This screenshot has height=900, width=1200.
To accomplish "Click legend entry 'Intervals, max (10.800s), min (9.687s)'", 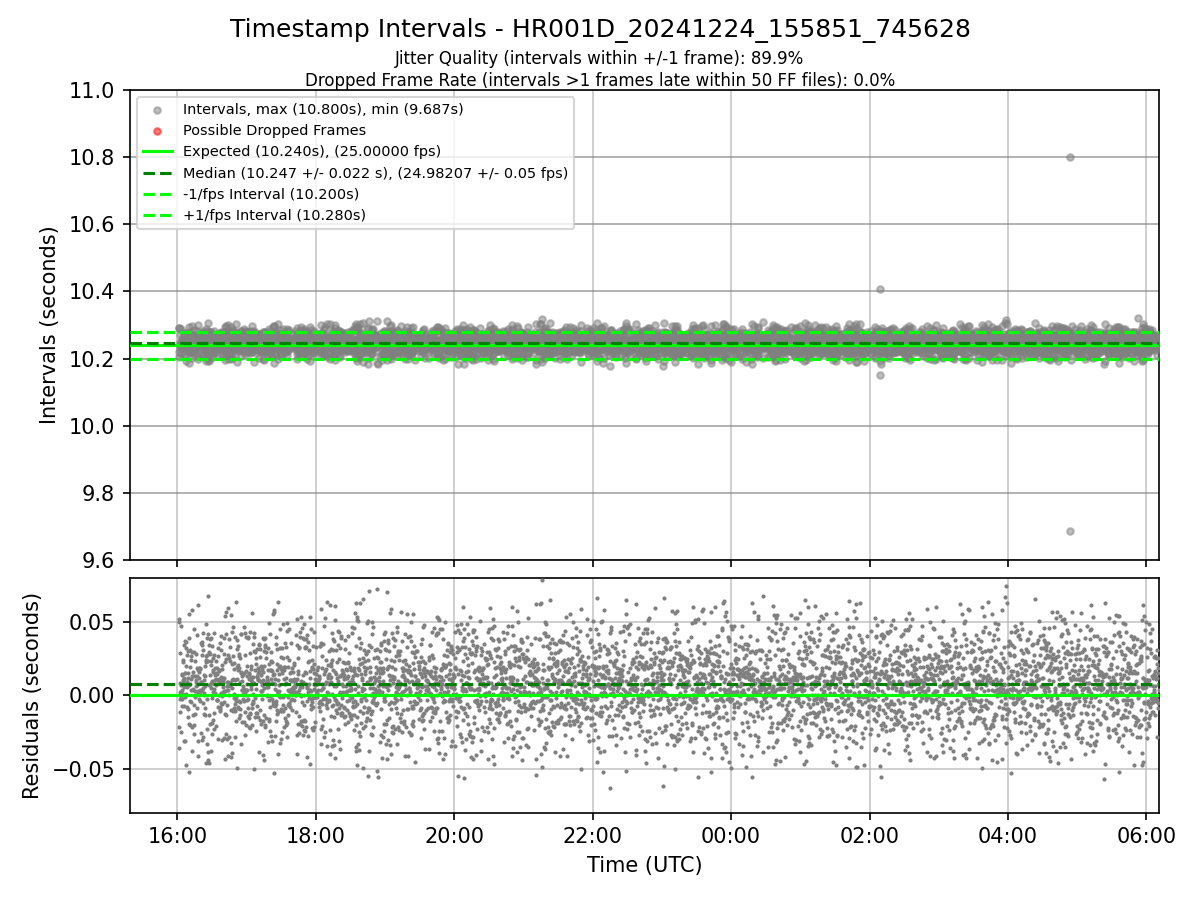I will [322, 109].
